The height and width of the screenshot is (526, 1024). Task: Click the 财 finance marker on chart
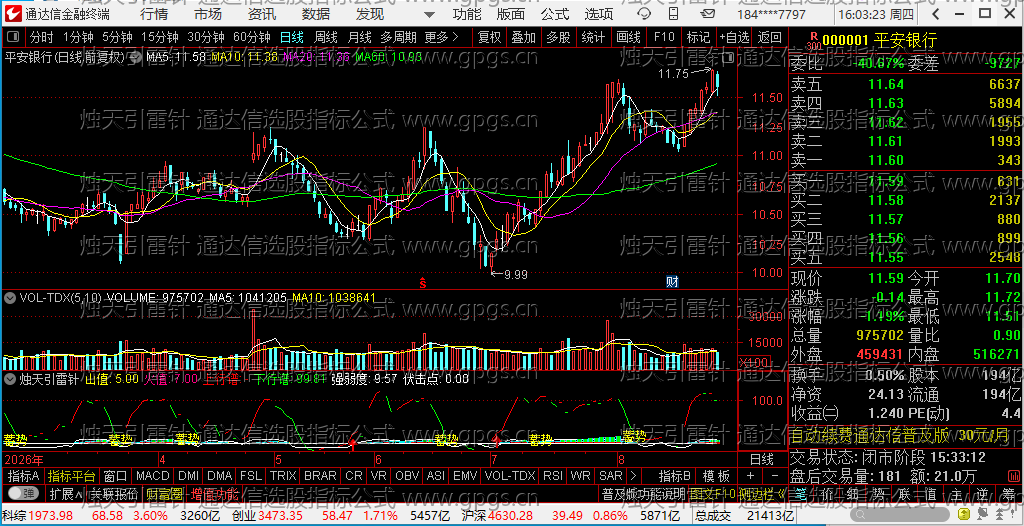point(672,282)
